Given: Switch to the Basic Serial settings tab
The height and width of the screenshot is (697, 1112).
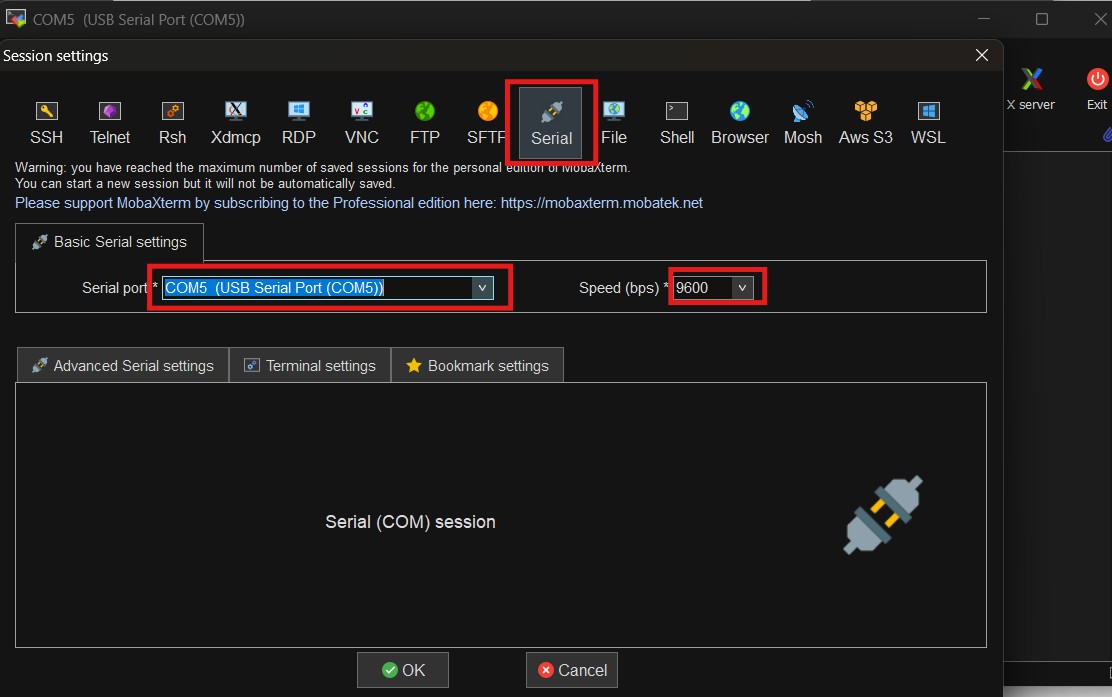Looking at the screenshot, I should (x=109, y=242).
